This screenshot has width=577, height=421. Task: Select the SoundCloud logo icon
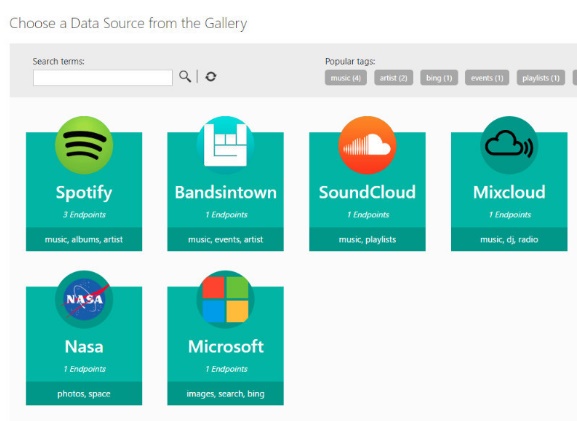(x=367, y=145)
